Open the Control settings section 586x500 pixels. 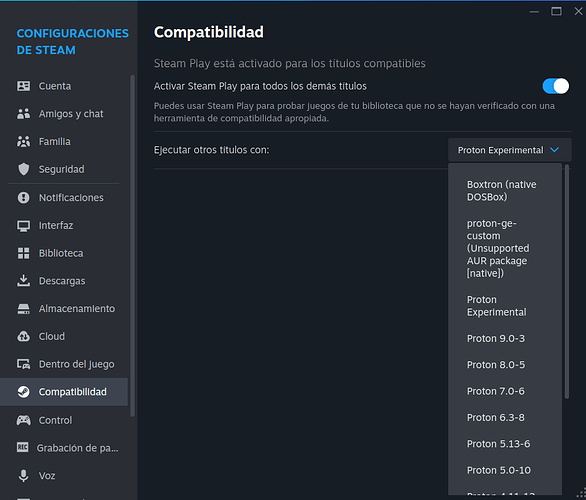[x=64, y=420]
